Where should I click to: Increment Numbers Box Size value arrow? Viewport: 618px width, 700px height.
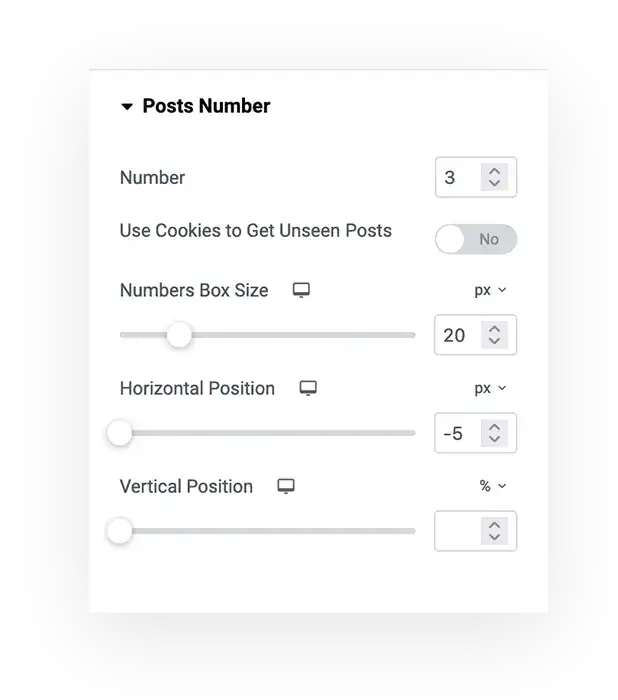pyautogui.click(x=494, y=328)
